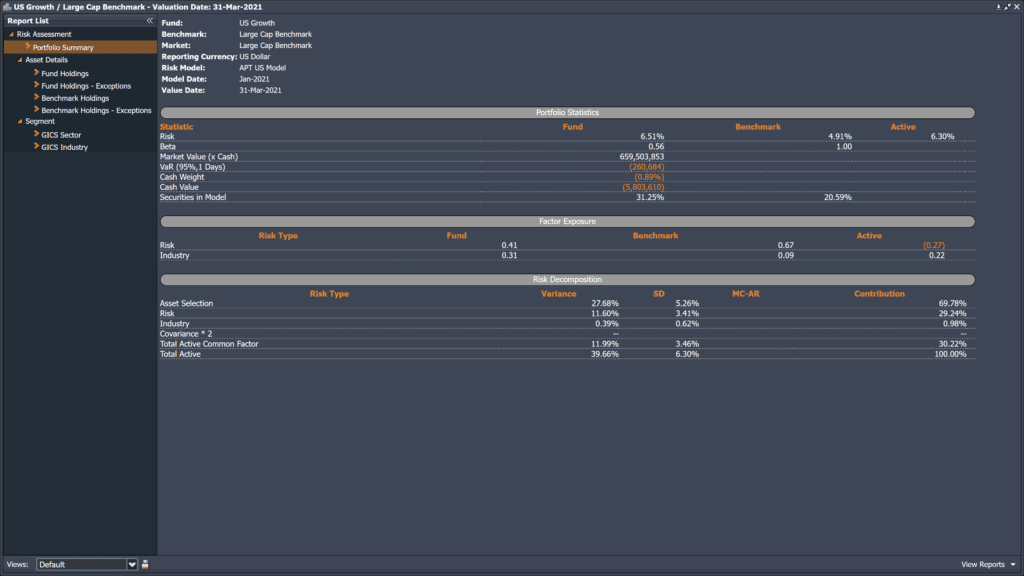Click the orange arrow icon beside GICS Industry
This screenshot has height=576, width=1024.
click(x=36, y=147)
